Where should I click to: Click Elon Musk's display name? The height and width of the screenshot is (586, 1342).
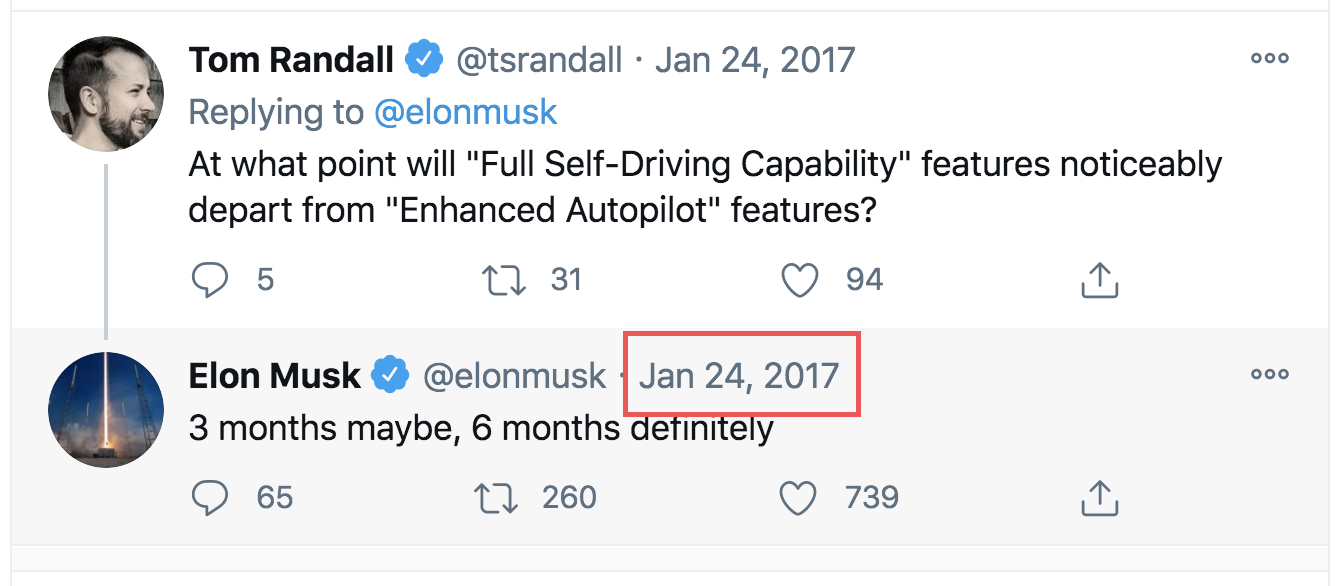[x=274, y=376]
